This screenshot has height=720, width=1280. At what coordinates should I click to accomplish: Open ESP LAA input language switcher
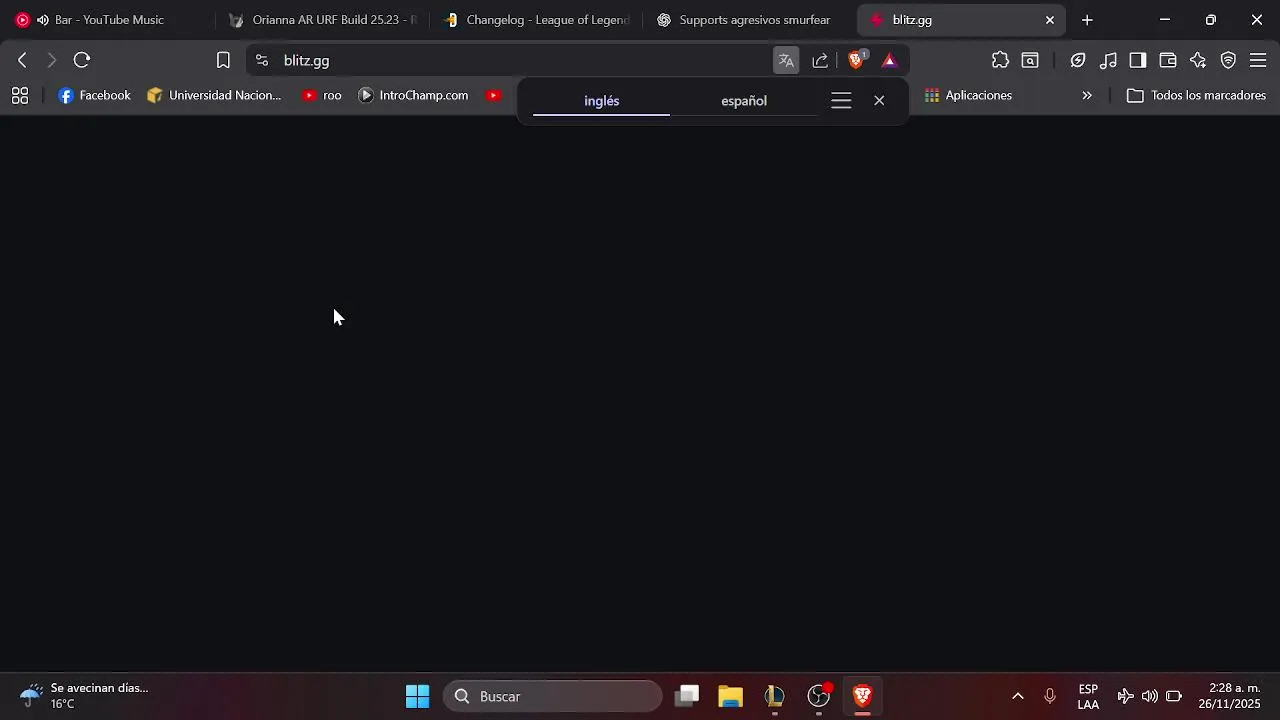pyautogui.click(x=1088, y=697)
